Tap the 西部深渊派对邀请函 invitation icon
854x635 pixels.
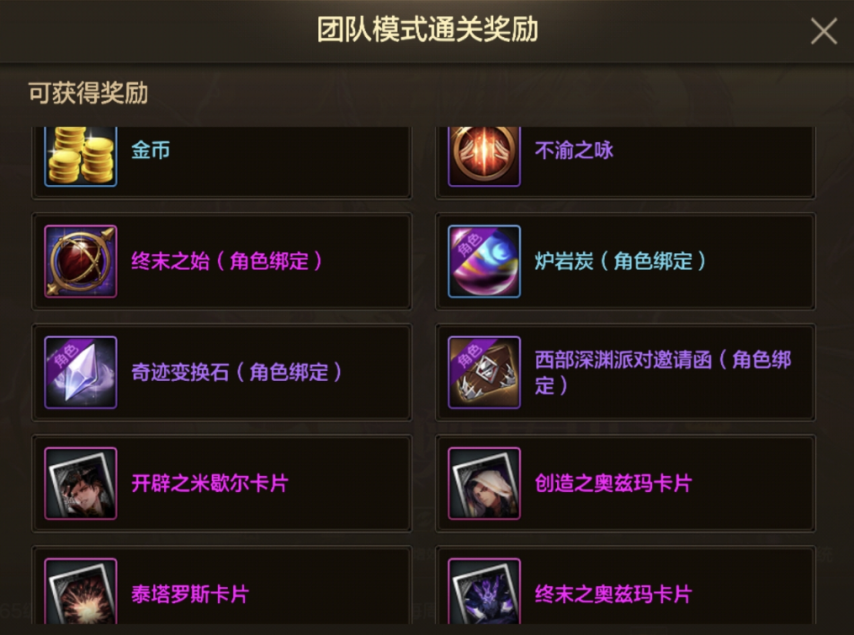click(484, 373)
